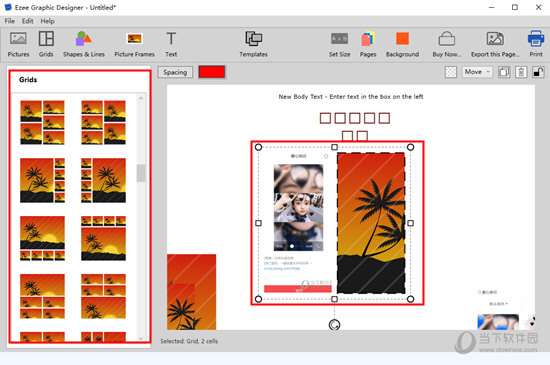Click the Grids list scroll up arrow

tap(141, 99)
